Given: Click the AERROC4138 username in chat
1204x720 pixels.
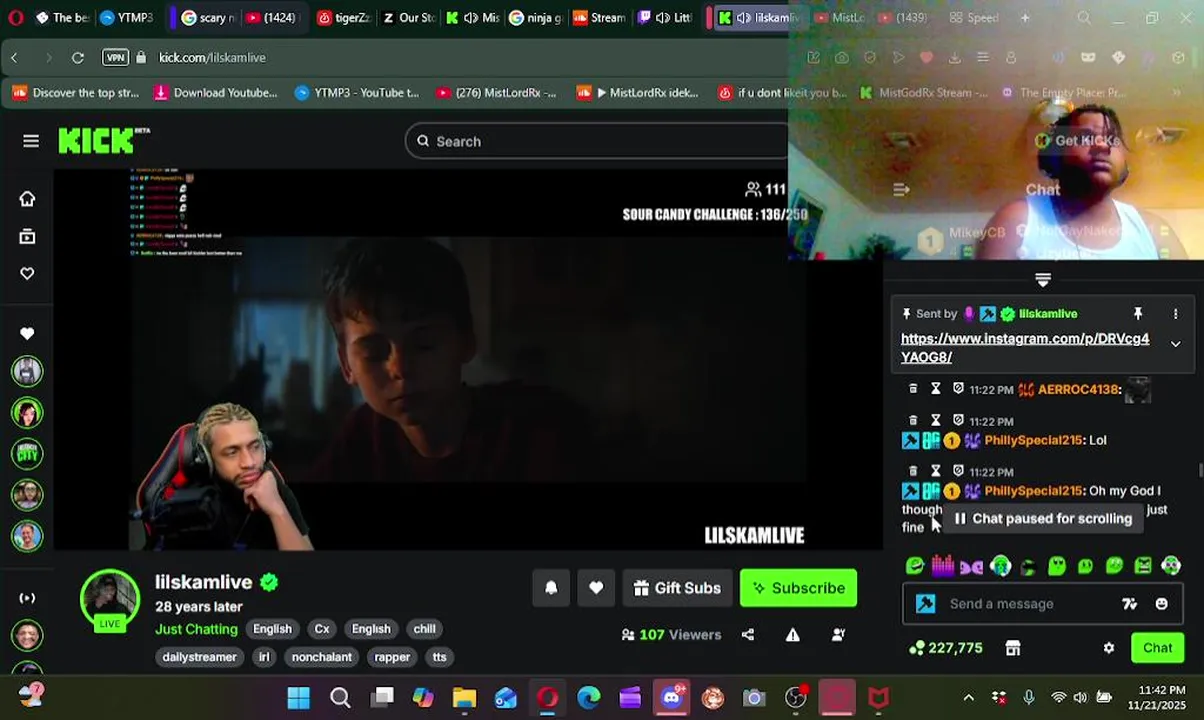Looking at the screenshot, I should [x=1078, y=389].
